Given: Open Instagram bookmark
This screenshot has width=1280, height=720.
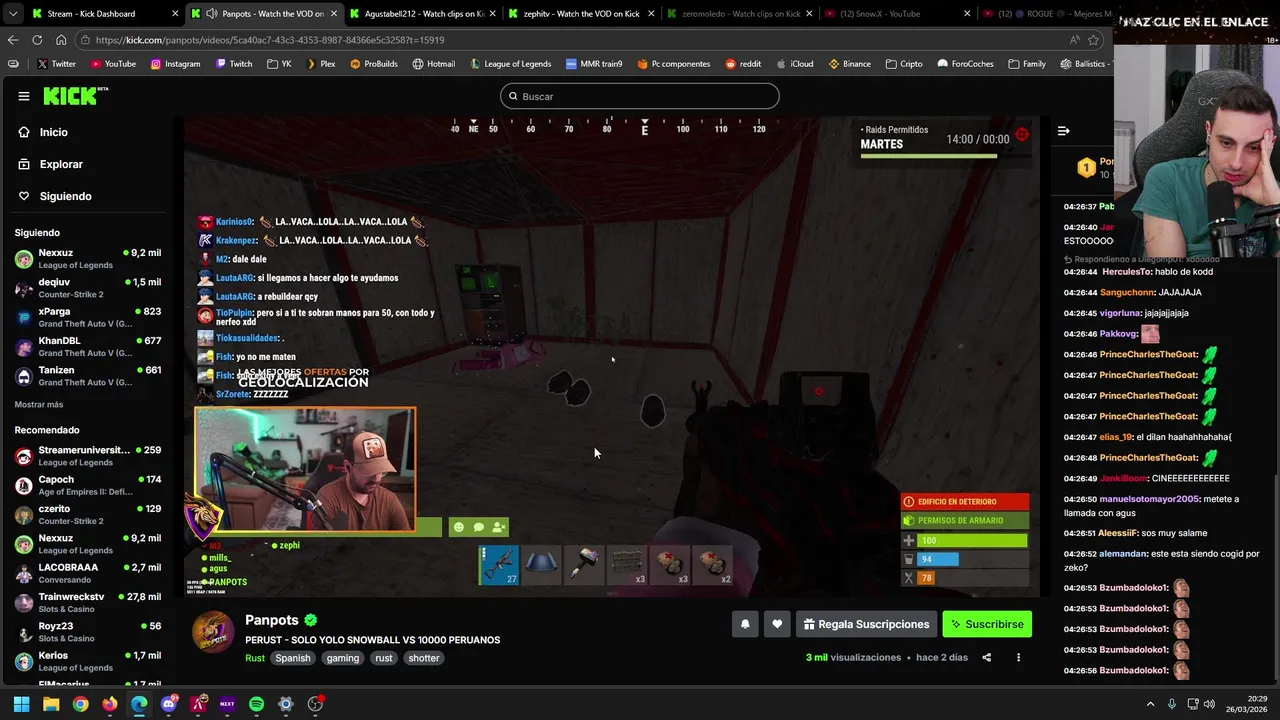Looking at the screenshot, I should [x=175, y=64].
